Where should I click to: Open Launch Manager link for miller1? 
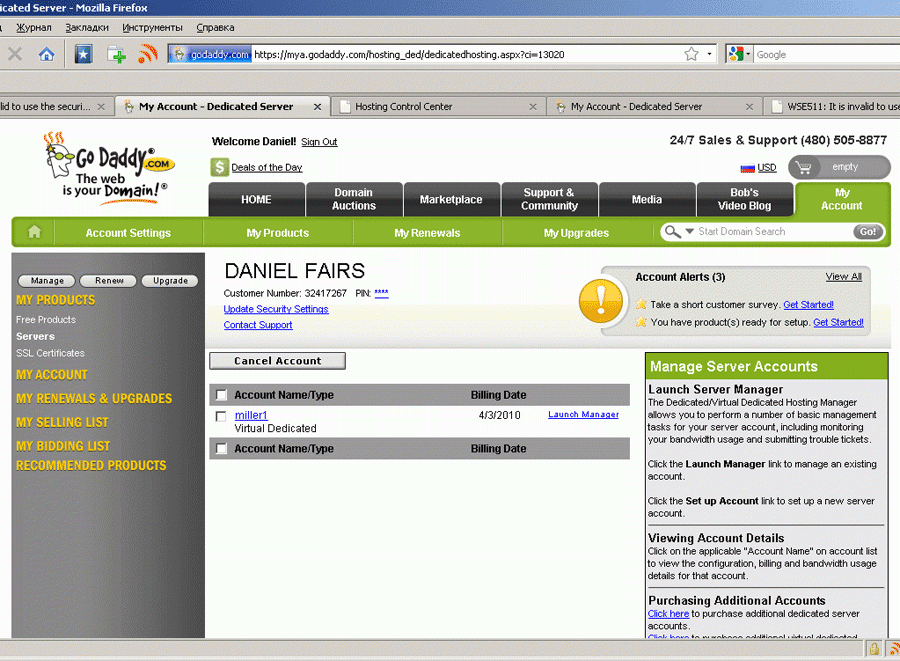click(583, 414)
